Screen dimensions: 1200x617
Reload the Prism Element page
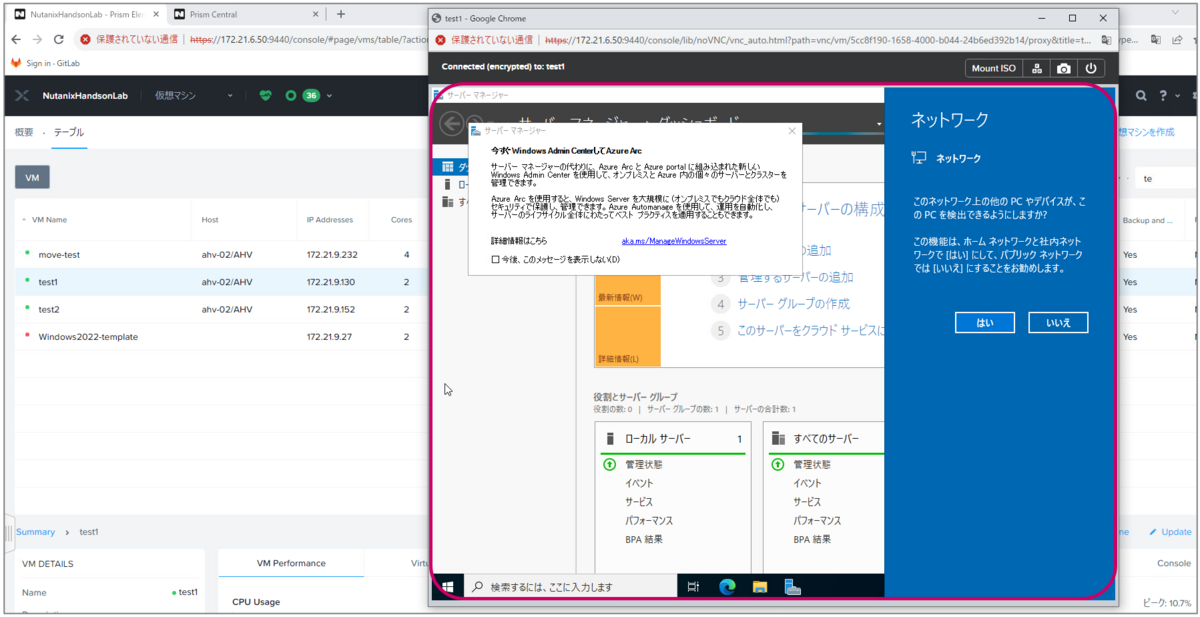pyautogui.click(x=59, y=39)
